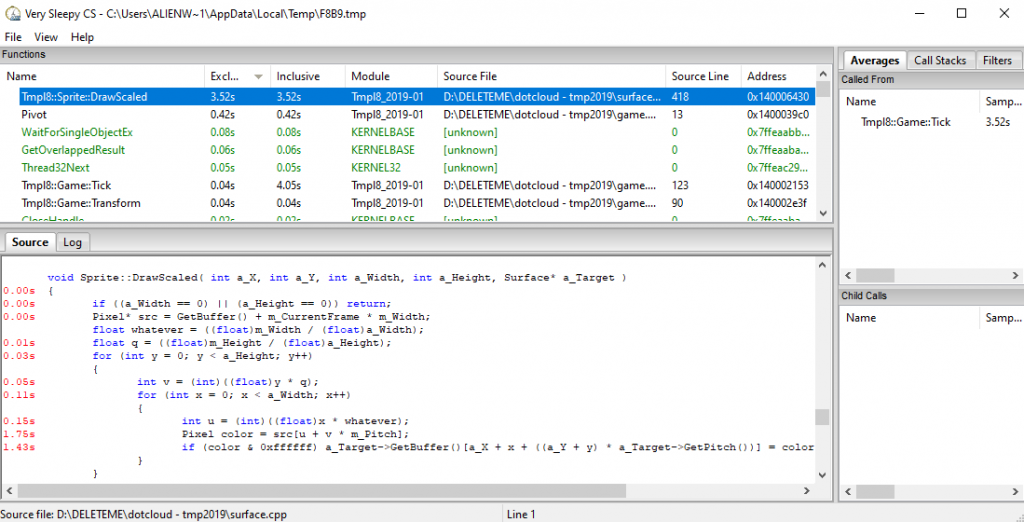This screenshot has width=1024, height=522.
Task: Switch to the Filters tab
Action: pyautogui.click(x=997, y=60)
